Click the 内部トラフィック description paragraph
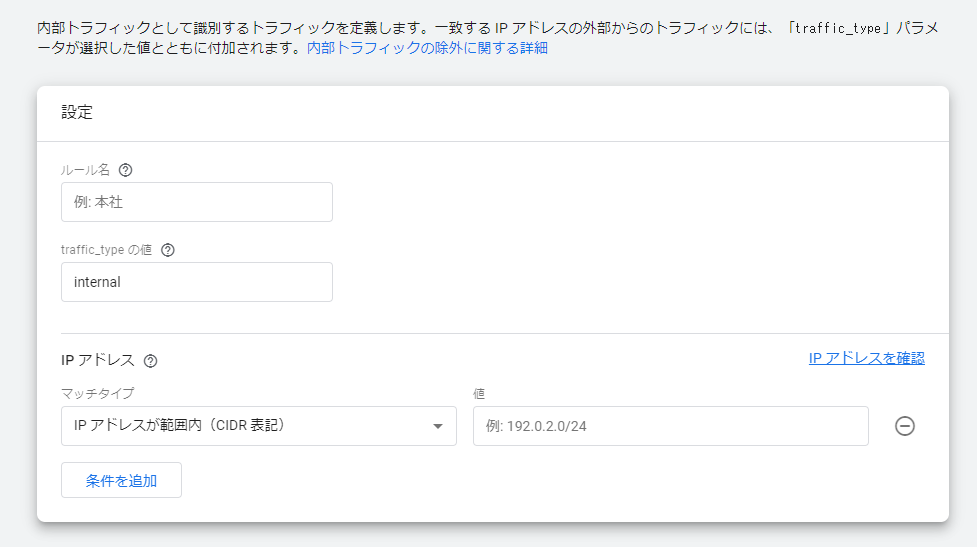 [x=488, y=38]
